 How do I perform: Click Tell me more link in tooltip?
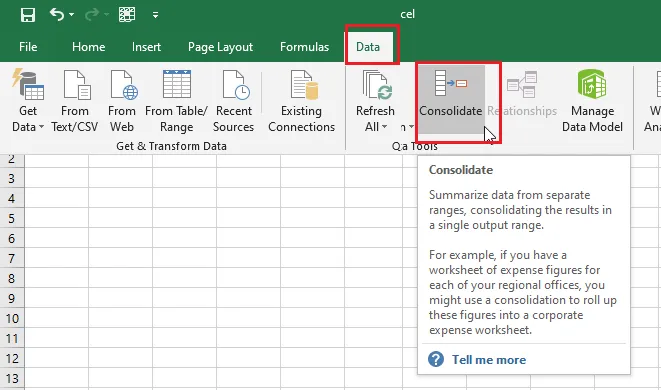tap(489, 360)
